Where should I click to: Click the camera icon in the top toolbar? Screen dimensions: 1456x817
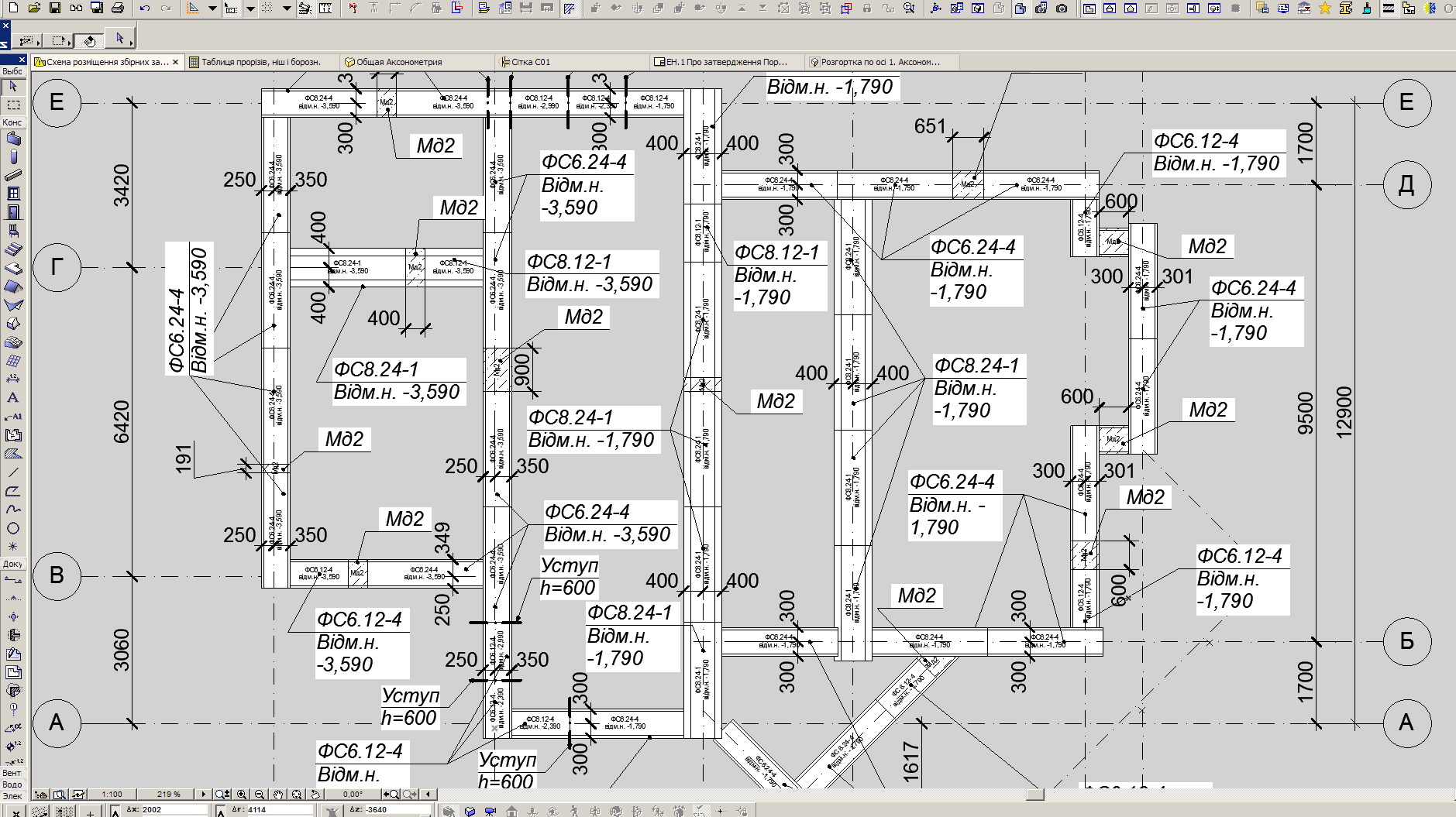[x=1062, y=9]
